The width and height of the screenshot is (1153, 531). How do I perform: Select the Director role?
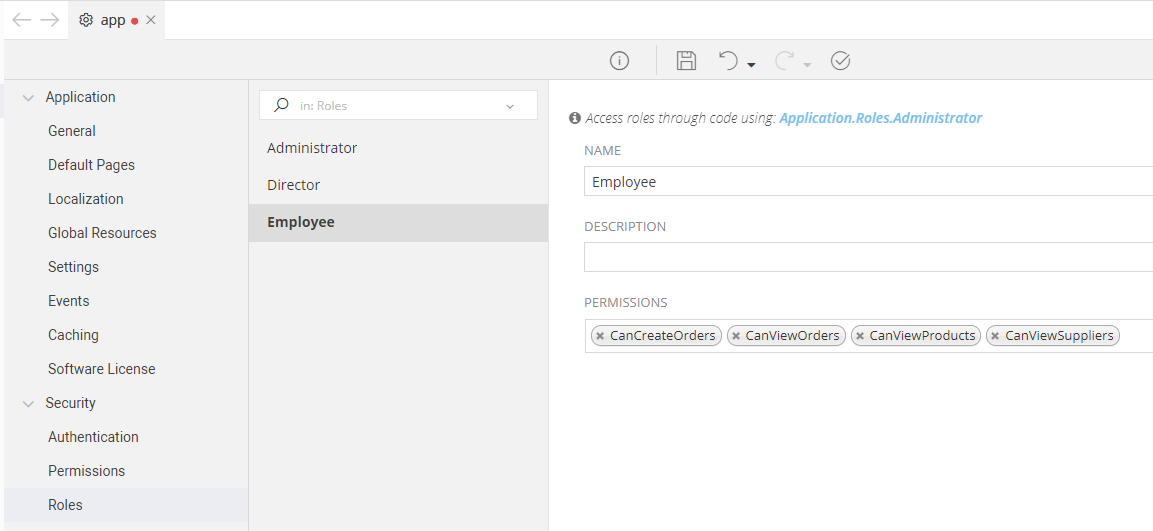pyautogui.click(x=294, y=185)
